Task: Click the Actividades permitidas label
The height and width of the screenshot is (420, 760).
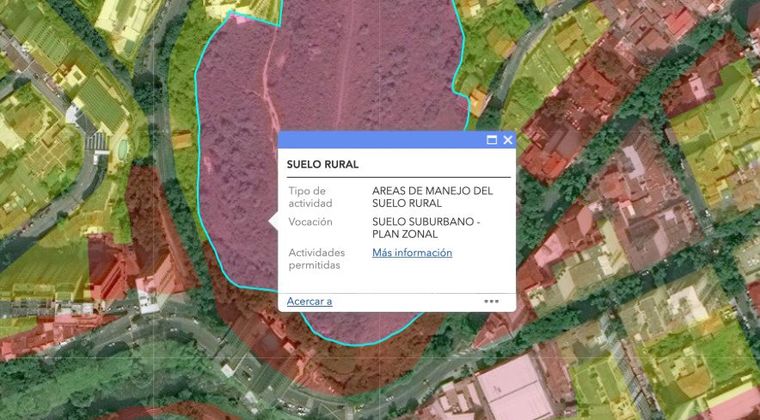Action: tap(315, 259)
